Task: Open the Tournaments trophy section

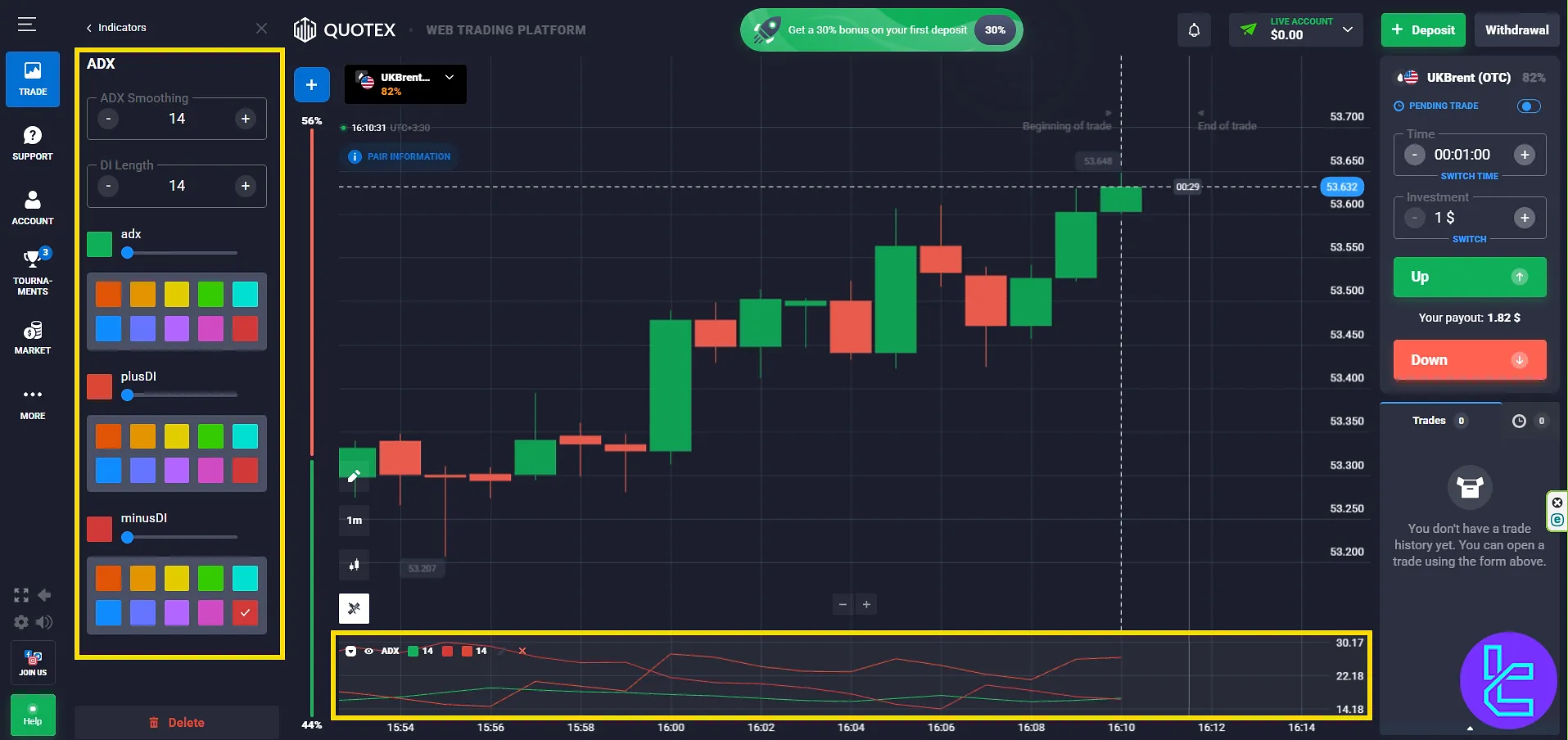Action: [x=33, y=273]
